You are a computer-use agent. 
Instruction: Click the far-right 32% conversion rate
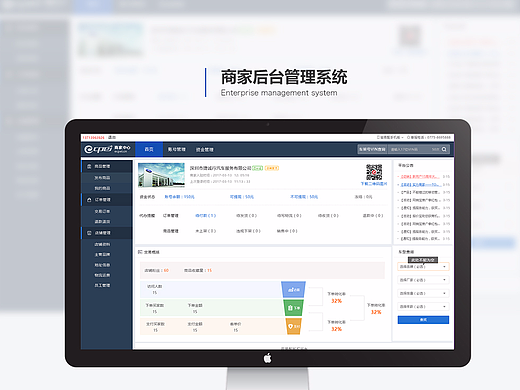pyautogui.click(x=376, y=312)
